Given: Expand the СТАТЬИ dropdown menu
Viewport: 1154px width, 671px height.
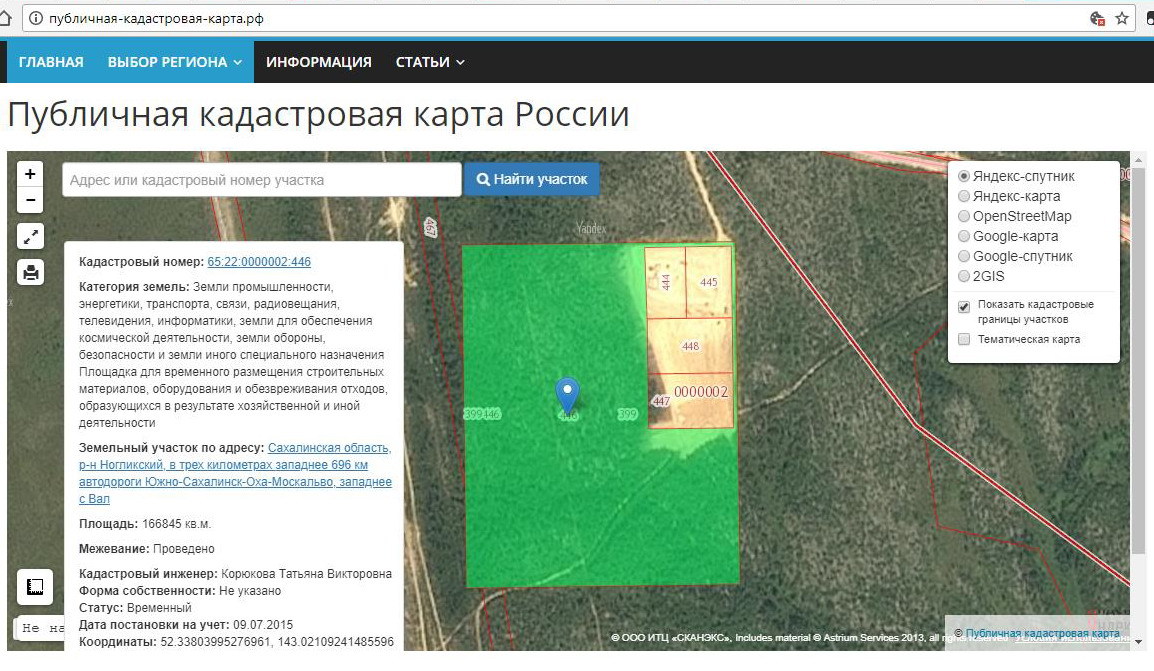Looking at the screenshot, I should (430, 62).
